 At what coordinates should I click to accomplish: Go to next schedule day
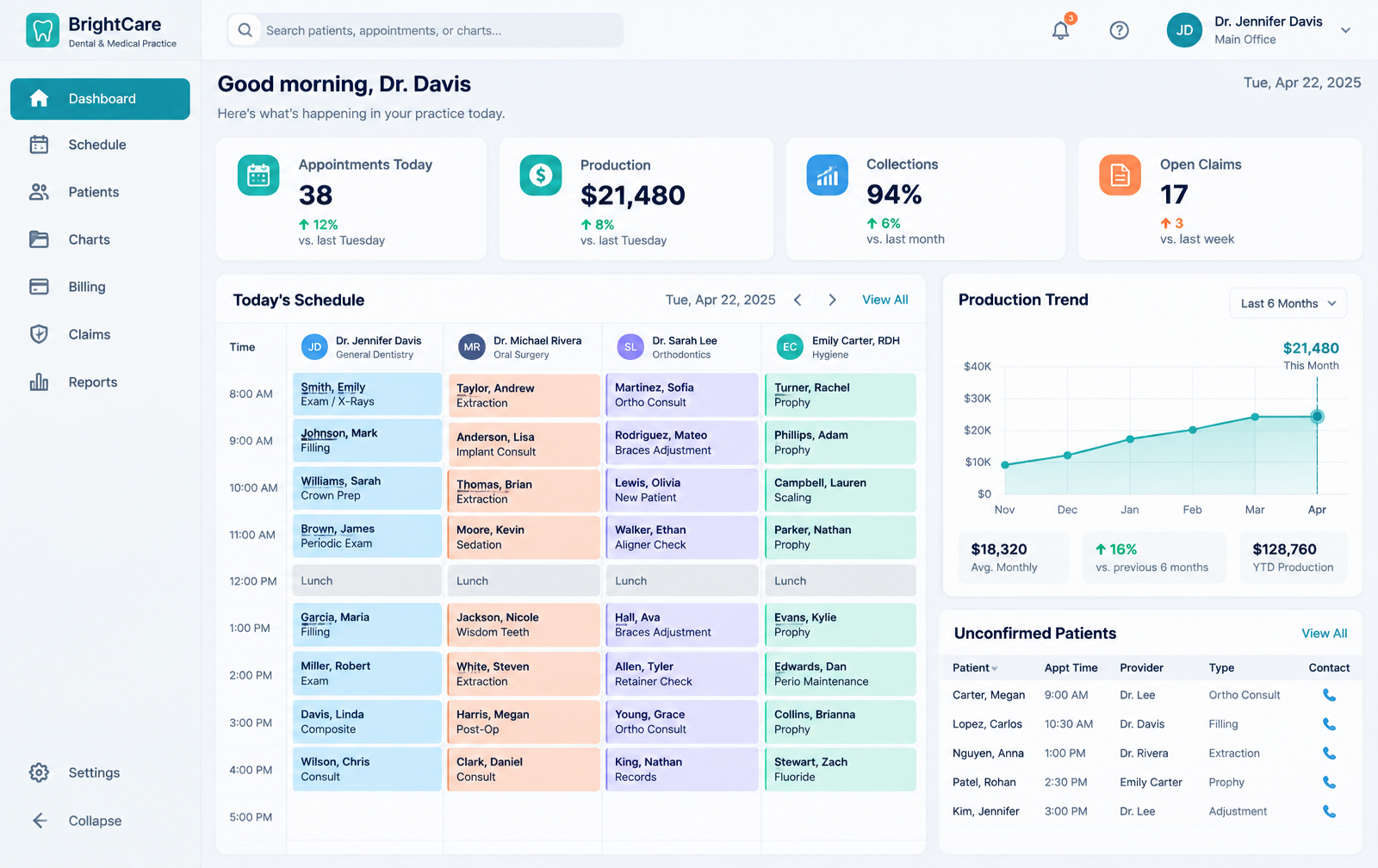tap(832, 300)
